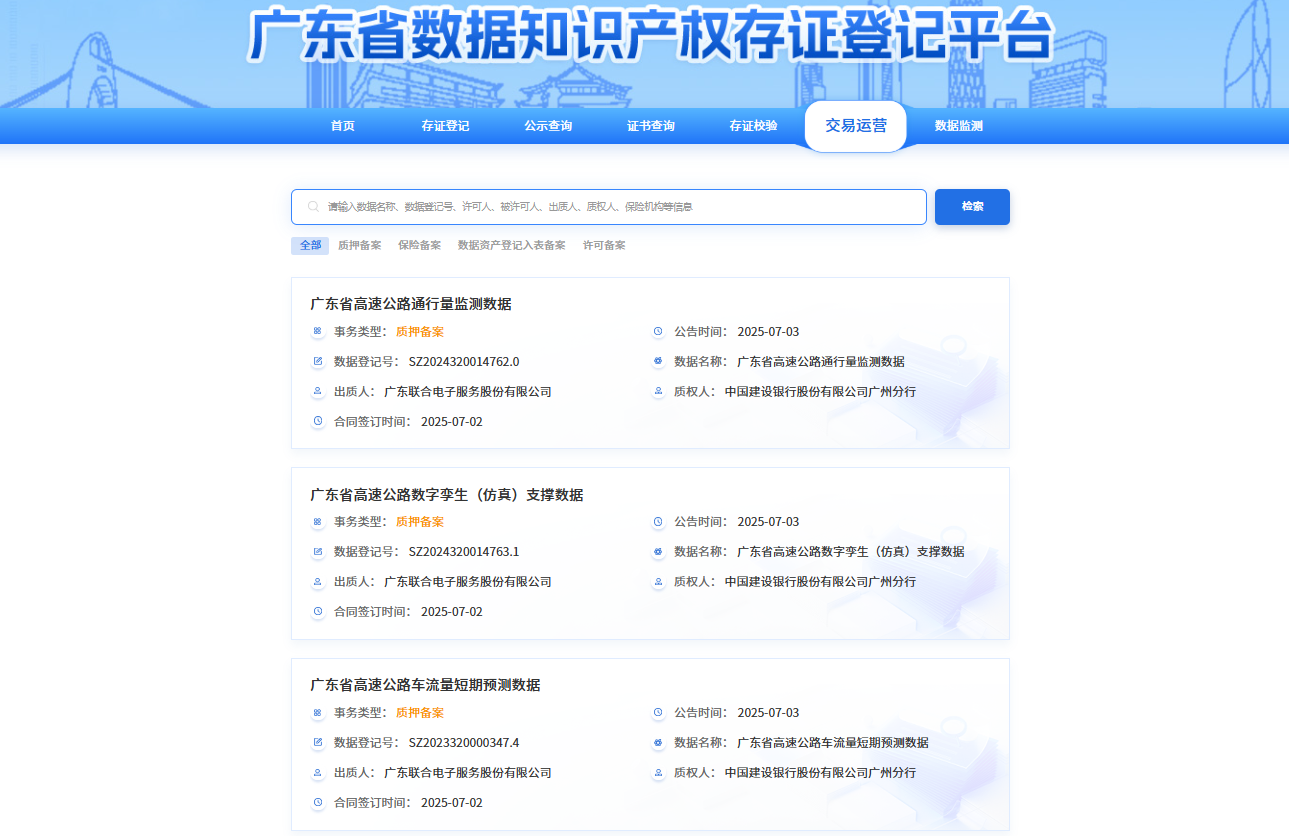Image resolution: width=1289 pixels, height=836 pixels.
Task: Click 质权人 person icon in 数字孪生 card
Action: tap(658, 581)
